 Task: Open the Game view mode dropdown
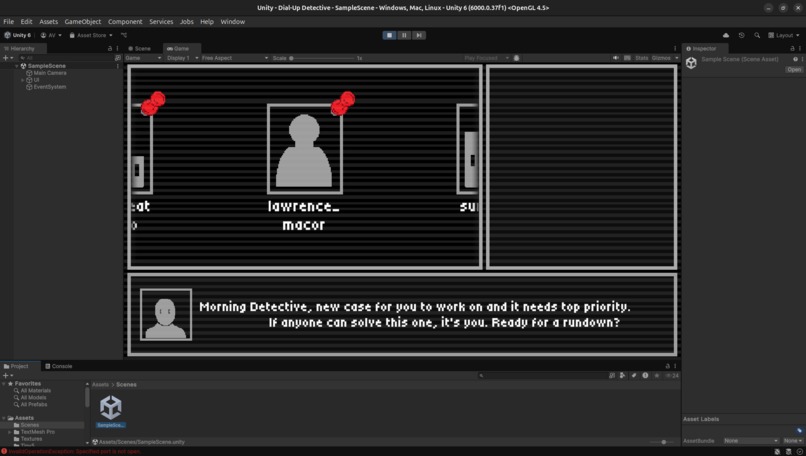coord(143,58)
